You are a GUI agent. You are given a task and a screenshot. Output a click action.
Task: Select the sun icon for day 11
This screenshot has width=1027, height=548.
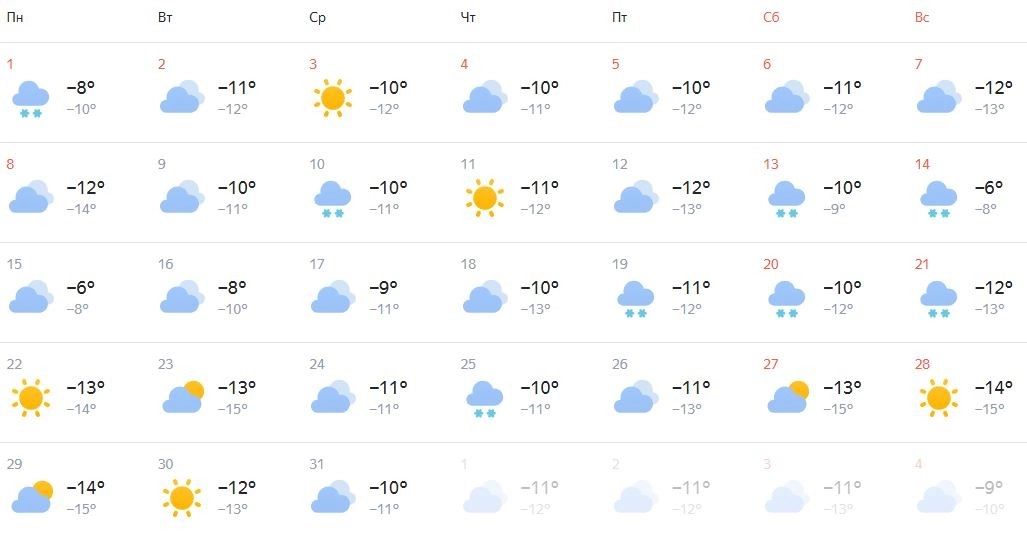point(484,198)
